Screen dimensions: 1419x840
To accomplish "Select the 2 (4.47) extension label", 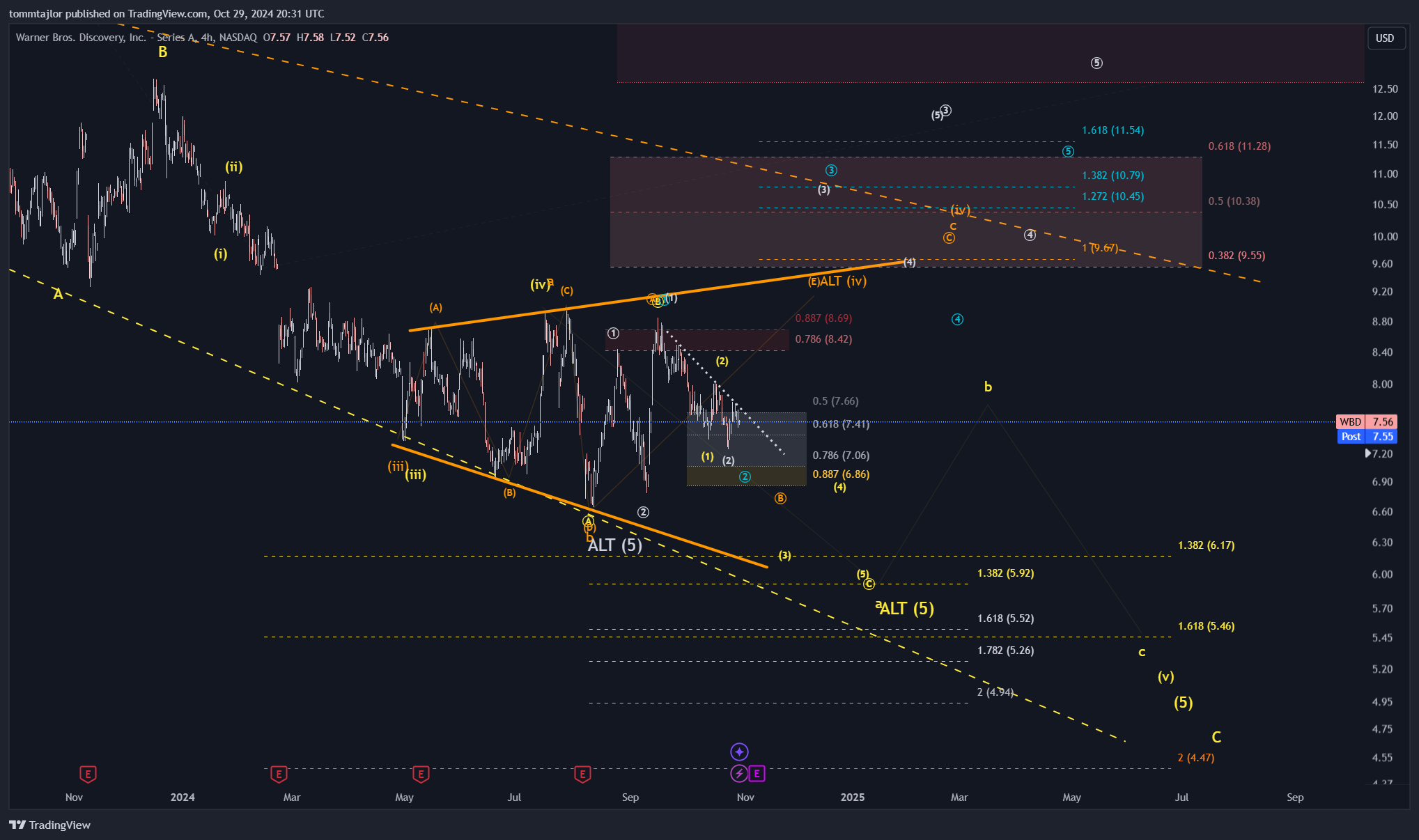I will point(1195,758).
